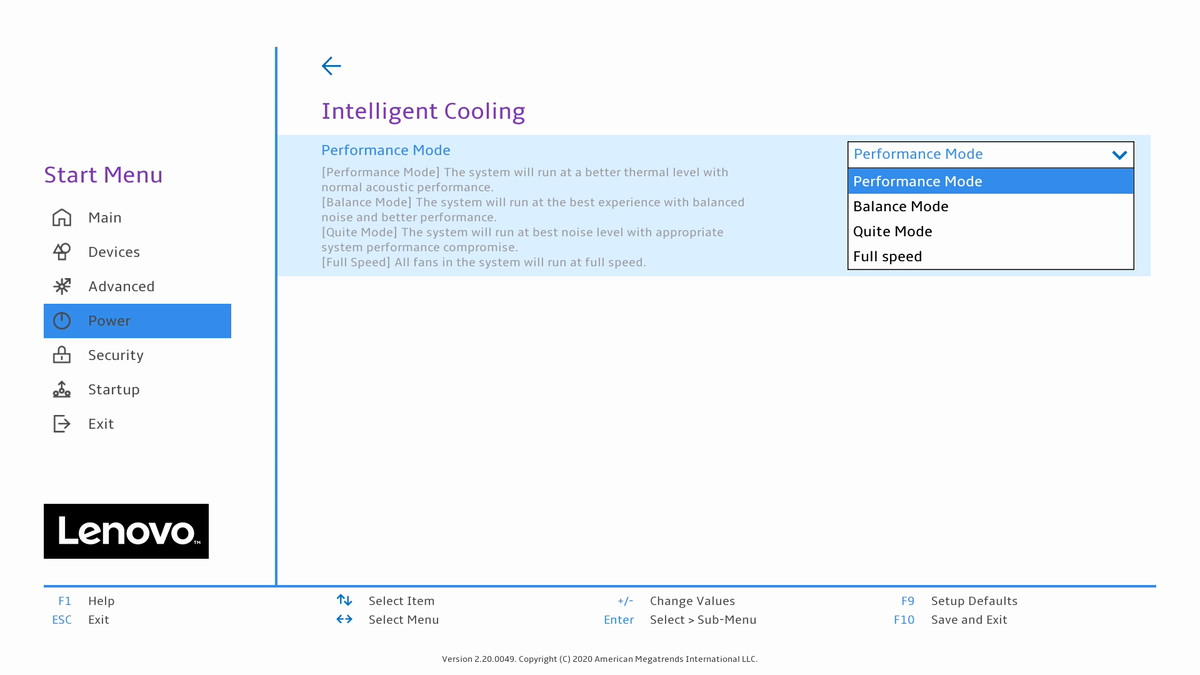Click the Performance Mode combo box field
1200x675 pixels.
coord(991,154)
